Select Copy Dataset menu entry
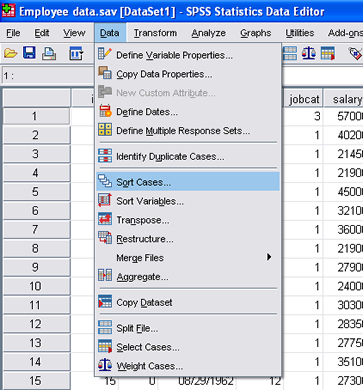Viewport: 363px width, 390px height. point(188,302)
